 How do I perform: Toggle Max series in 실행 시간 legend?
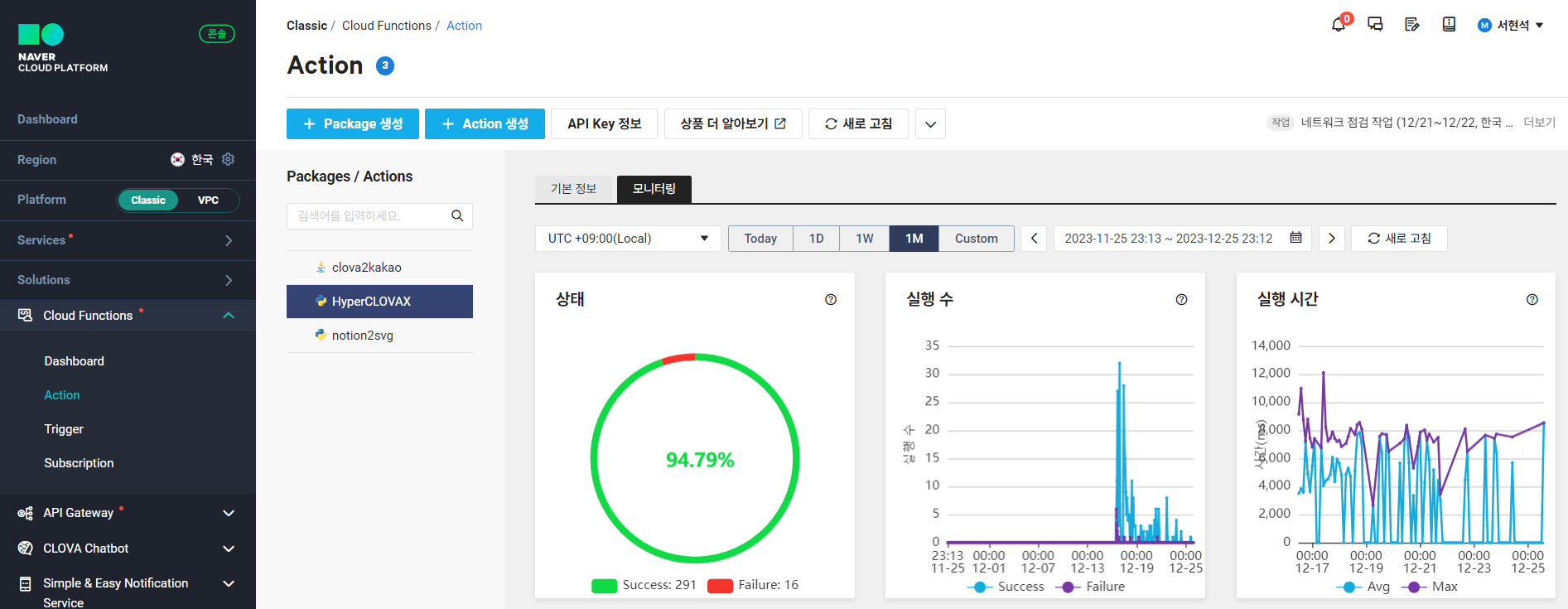(1430, 587)
